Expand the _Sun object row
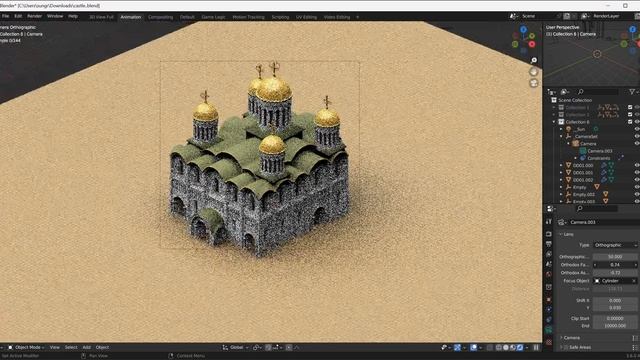This screenshot has width=640, height=360. pos(561,129)
